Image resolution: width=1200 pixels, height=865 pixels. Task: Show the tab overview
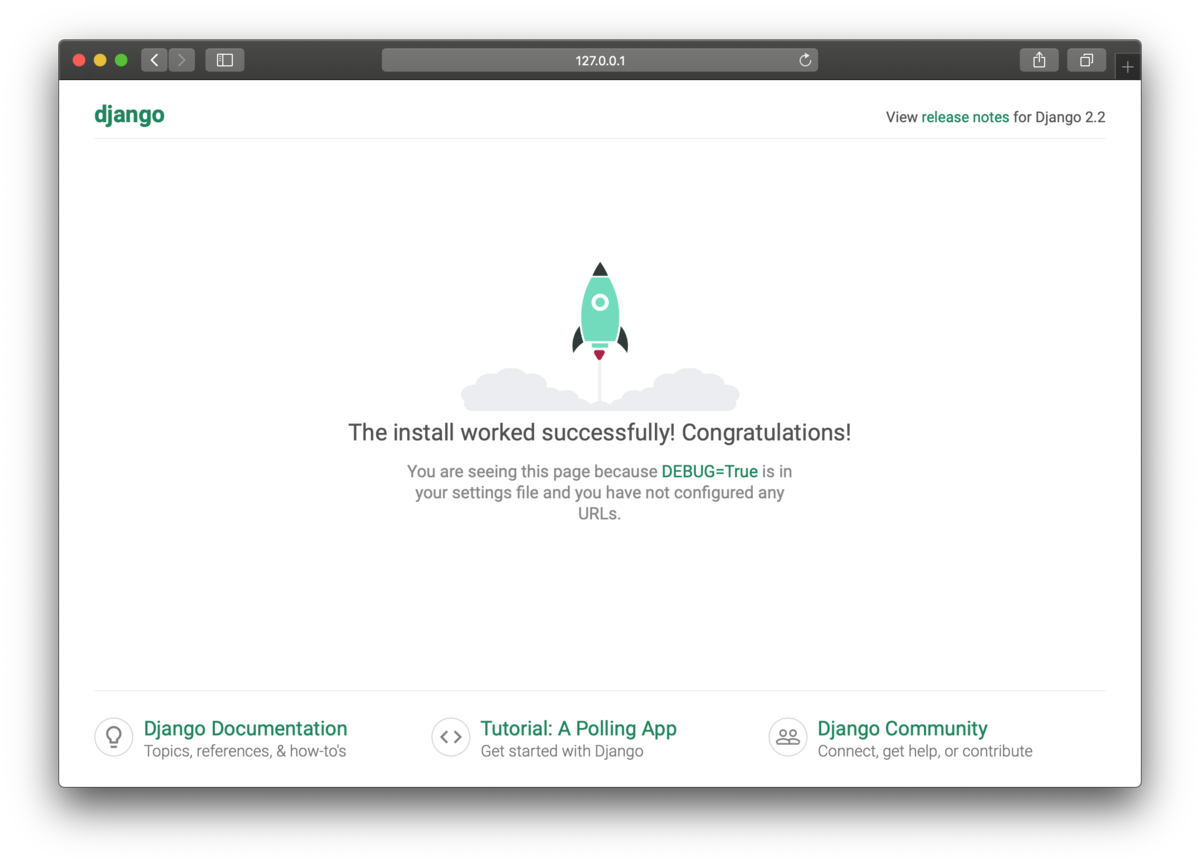point(1086,60)
